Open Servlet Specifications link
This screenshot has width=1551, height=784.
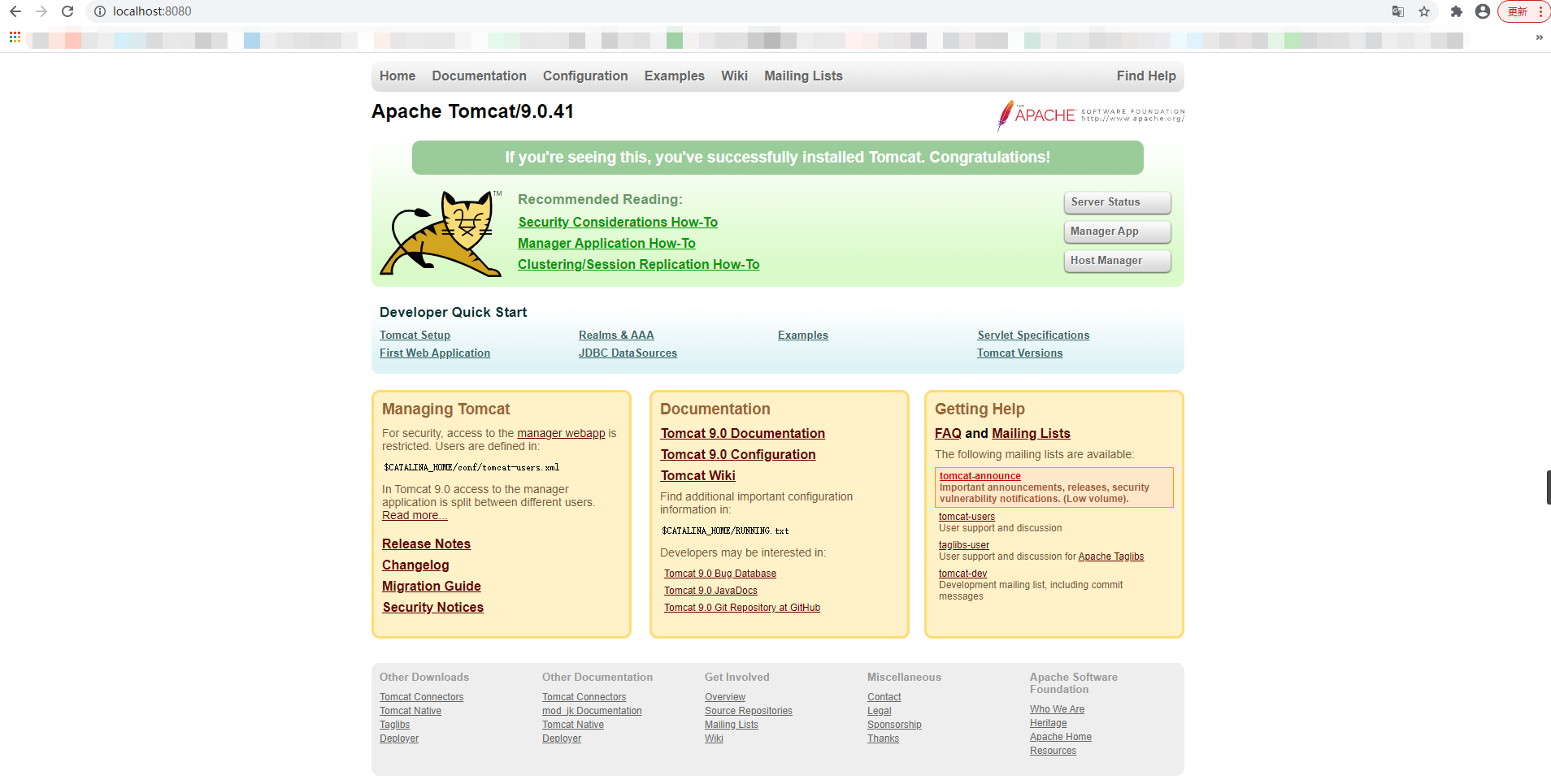coord(1033,335)
